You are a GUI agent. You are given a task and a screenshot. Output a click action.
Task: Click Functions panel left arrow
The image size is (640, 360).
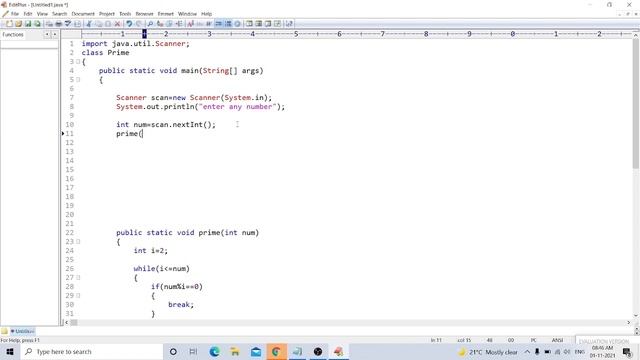pyautogui.click(x=47, y=35)
